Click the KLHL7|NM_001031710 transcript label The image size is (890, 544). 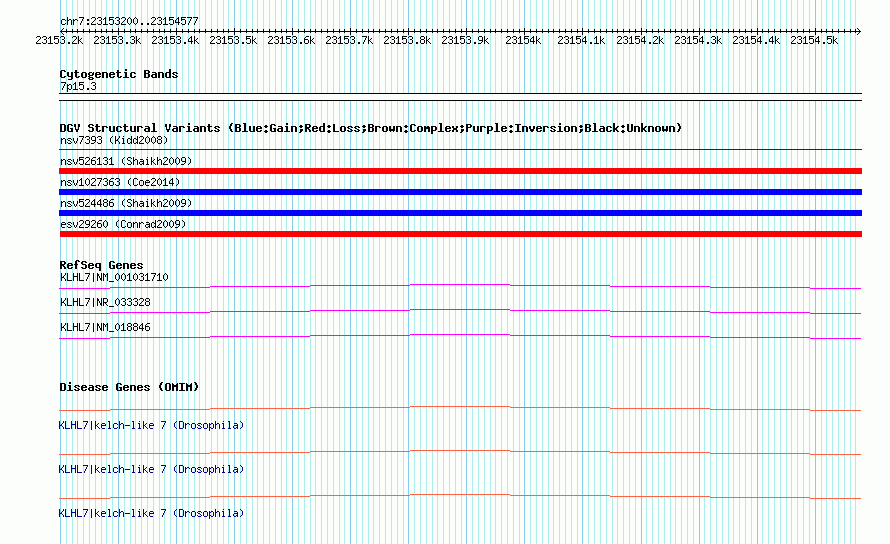point(114,277)
